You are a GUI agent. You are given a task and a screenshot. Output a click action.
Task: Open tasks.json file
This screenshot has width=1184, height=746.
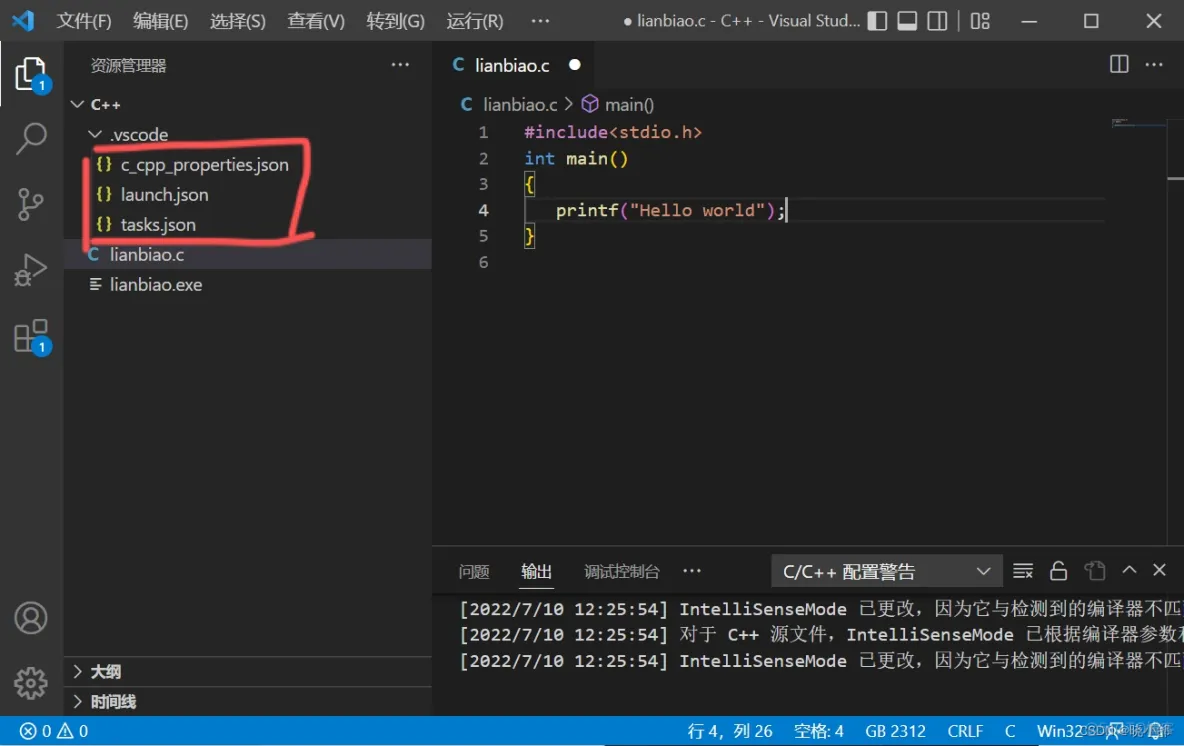click(x=158, y=224)
